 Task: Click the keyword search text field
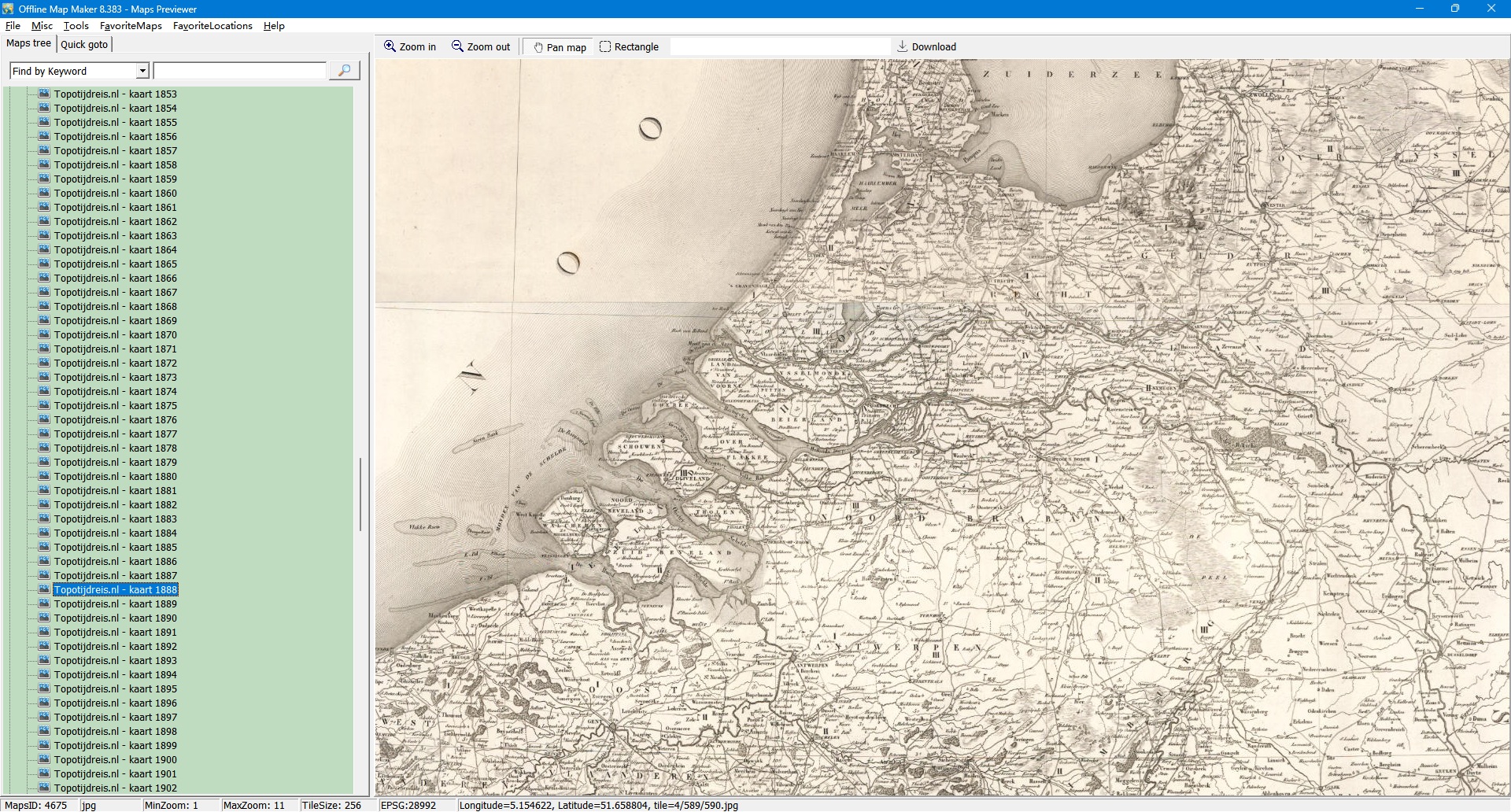240,71
